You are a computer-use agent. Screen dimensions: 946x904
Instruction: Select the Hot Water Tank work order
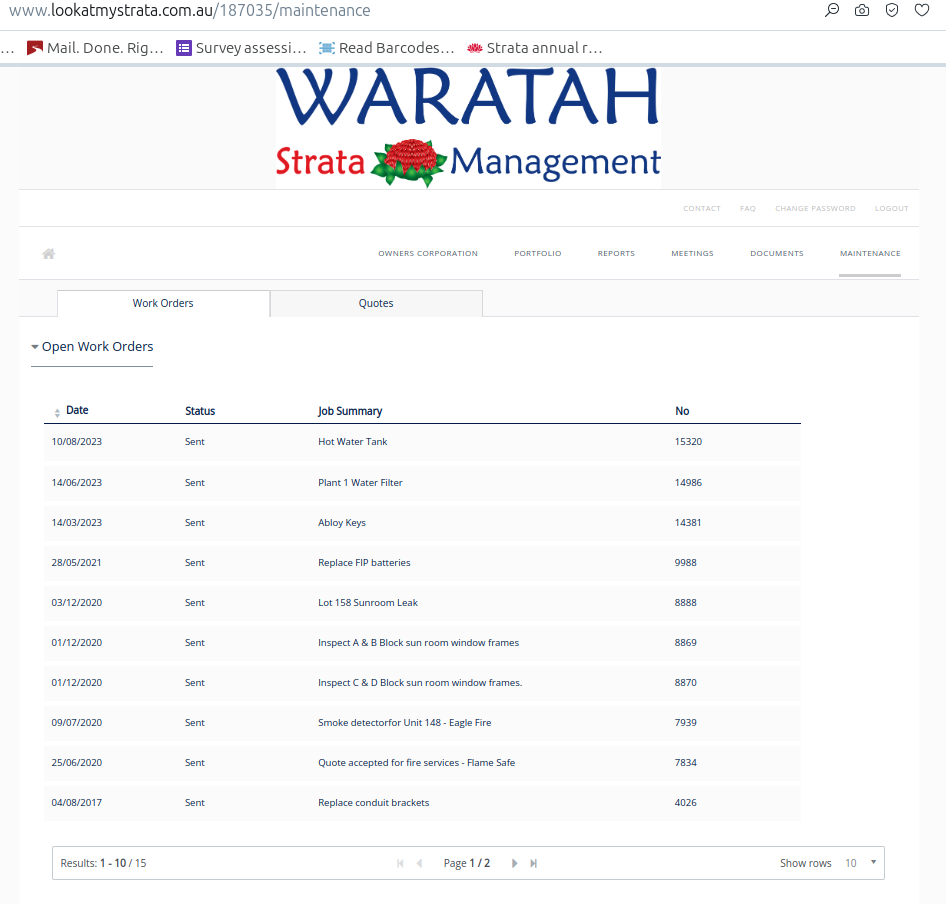422,442
